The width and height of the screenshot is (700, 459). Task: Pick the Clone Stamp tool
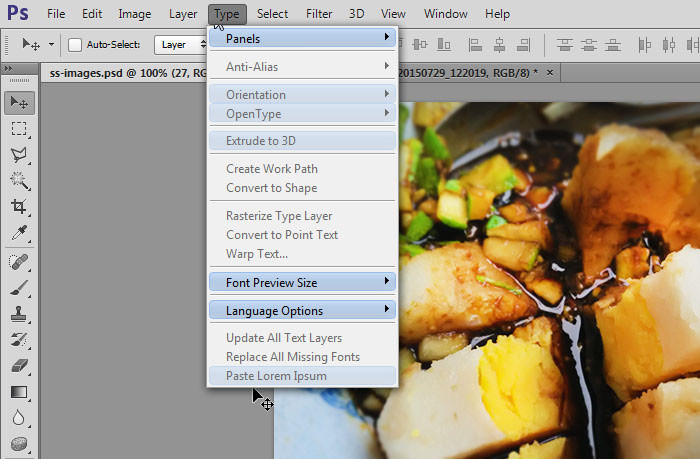tap(19, 314)
